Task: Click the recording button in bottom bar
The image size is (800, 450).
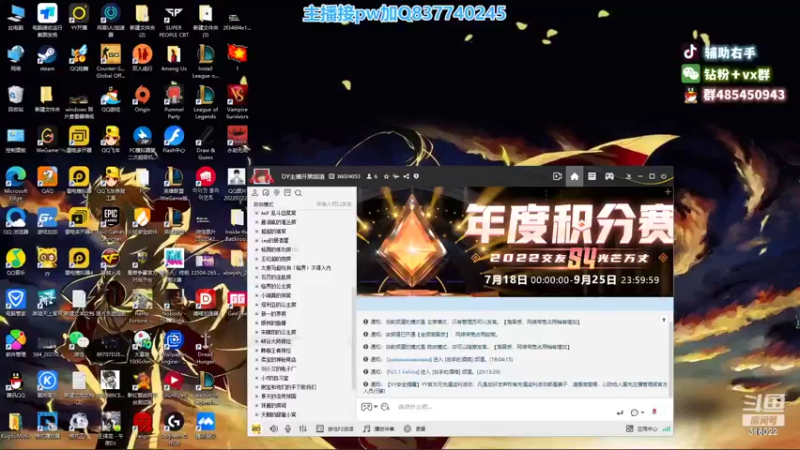Action: pyautogui.click(x=415, y=429)
